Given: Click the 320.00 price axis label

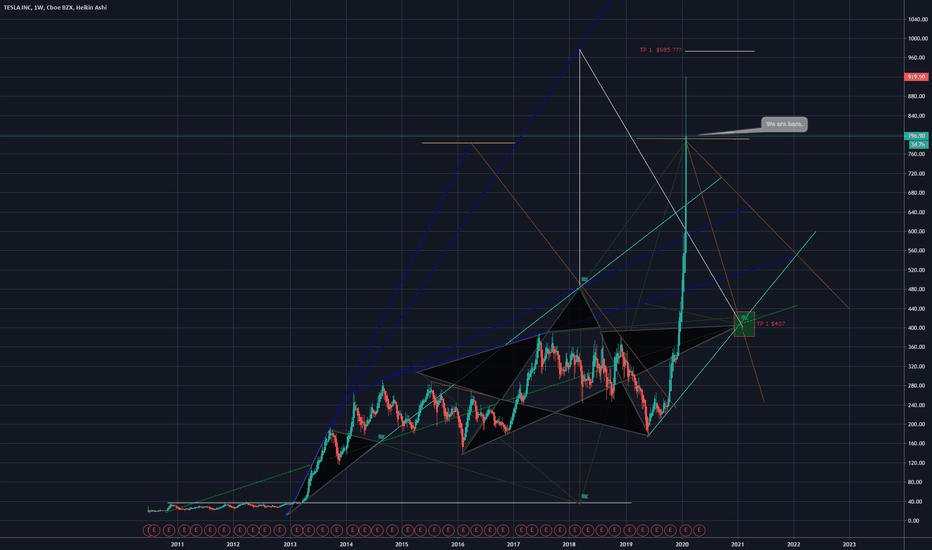Looking at the screenshot, I should click(x=917, y=366).
